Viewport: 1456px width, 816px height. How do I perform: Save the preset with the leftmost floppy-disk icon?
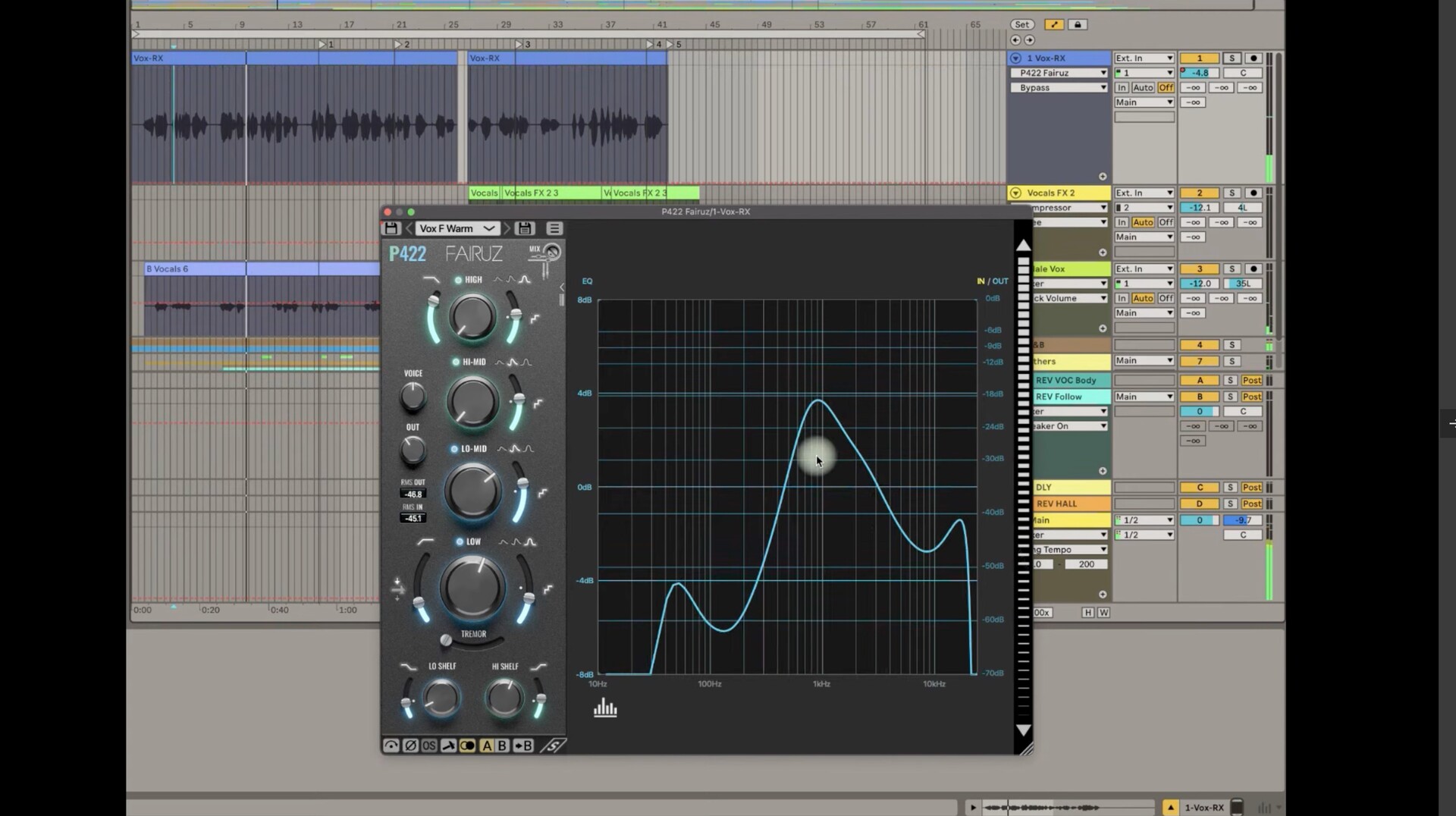coord(391,228)
